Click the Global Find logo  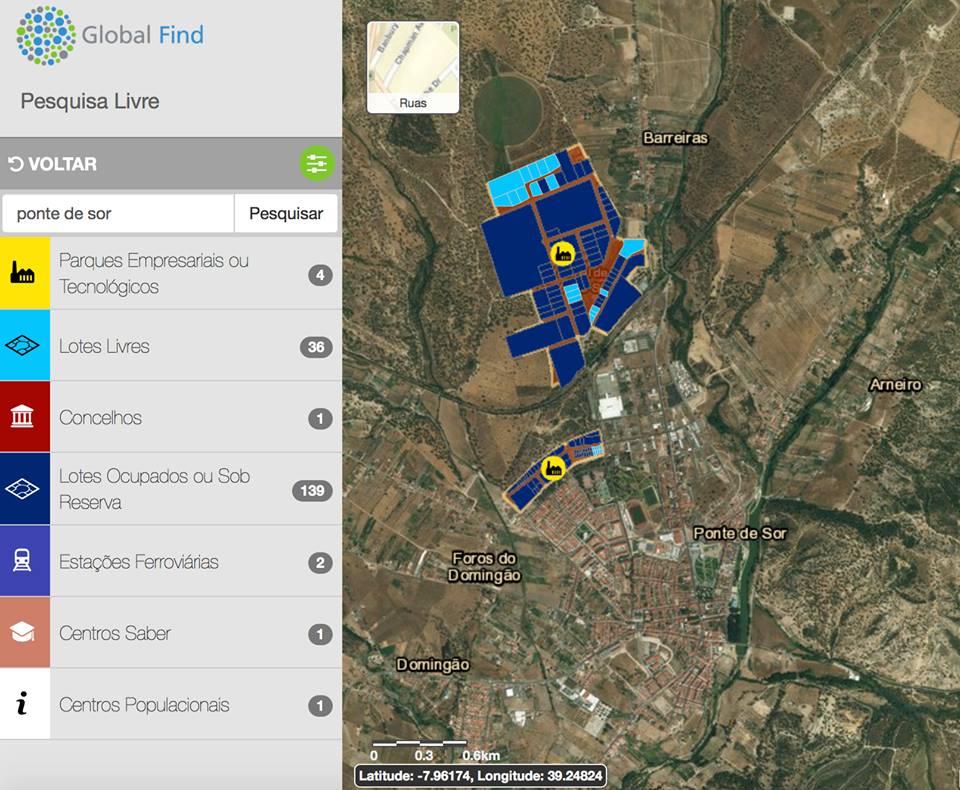[x=110, y=36]
